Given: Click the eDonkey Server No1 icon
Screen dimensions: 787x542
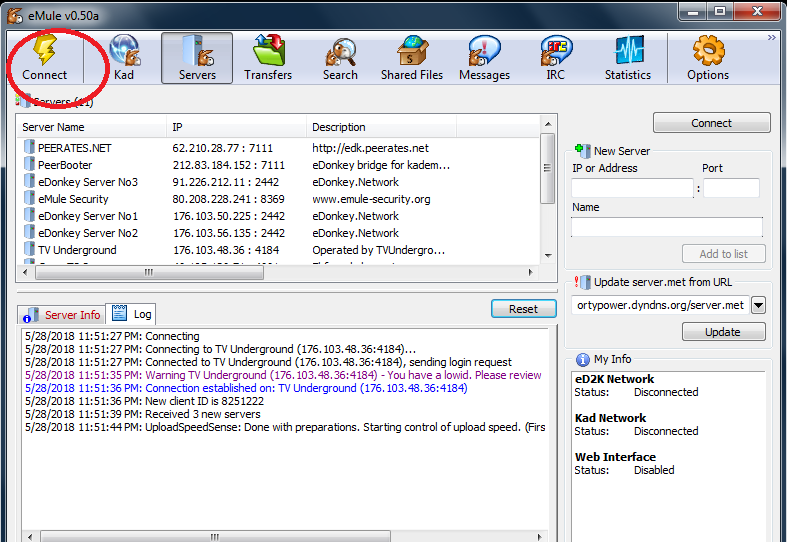Looking at the screenshot, I should 29,215.
